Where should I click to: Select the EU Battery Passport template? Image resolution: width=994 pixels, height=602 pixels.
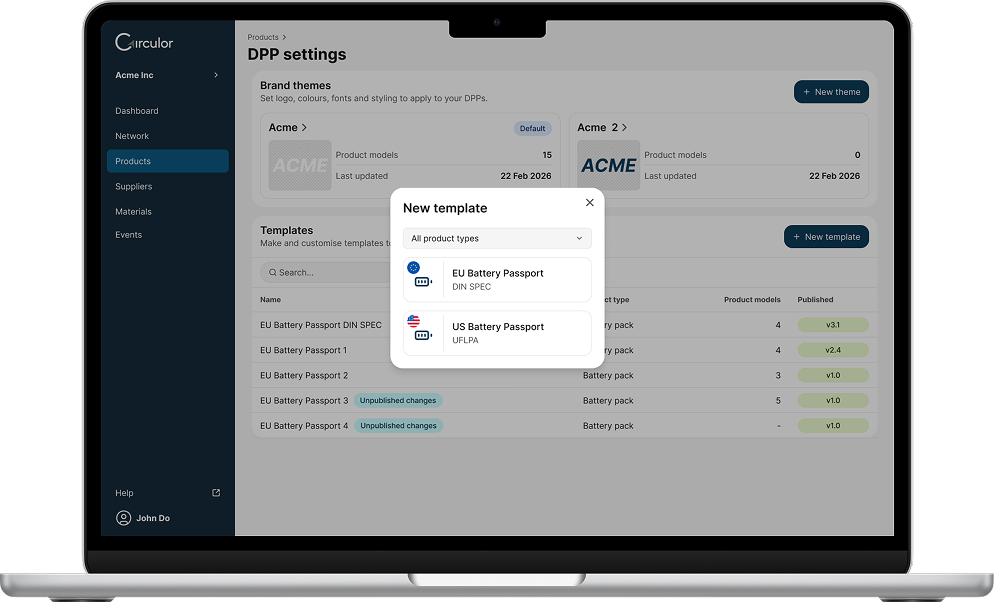(x=497, y=280)
